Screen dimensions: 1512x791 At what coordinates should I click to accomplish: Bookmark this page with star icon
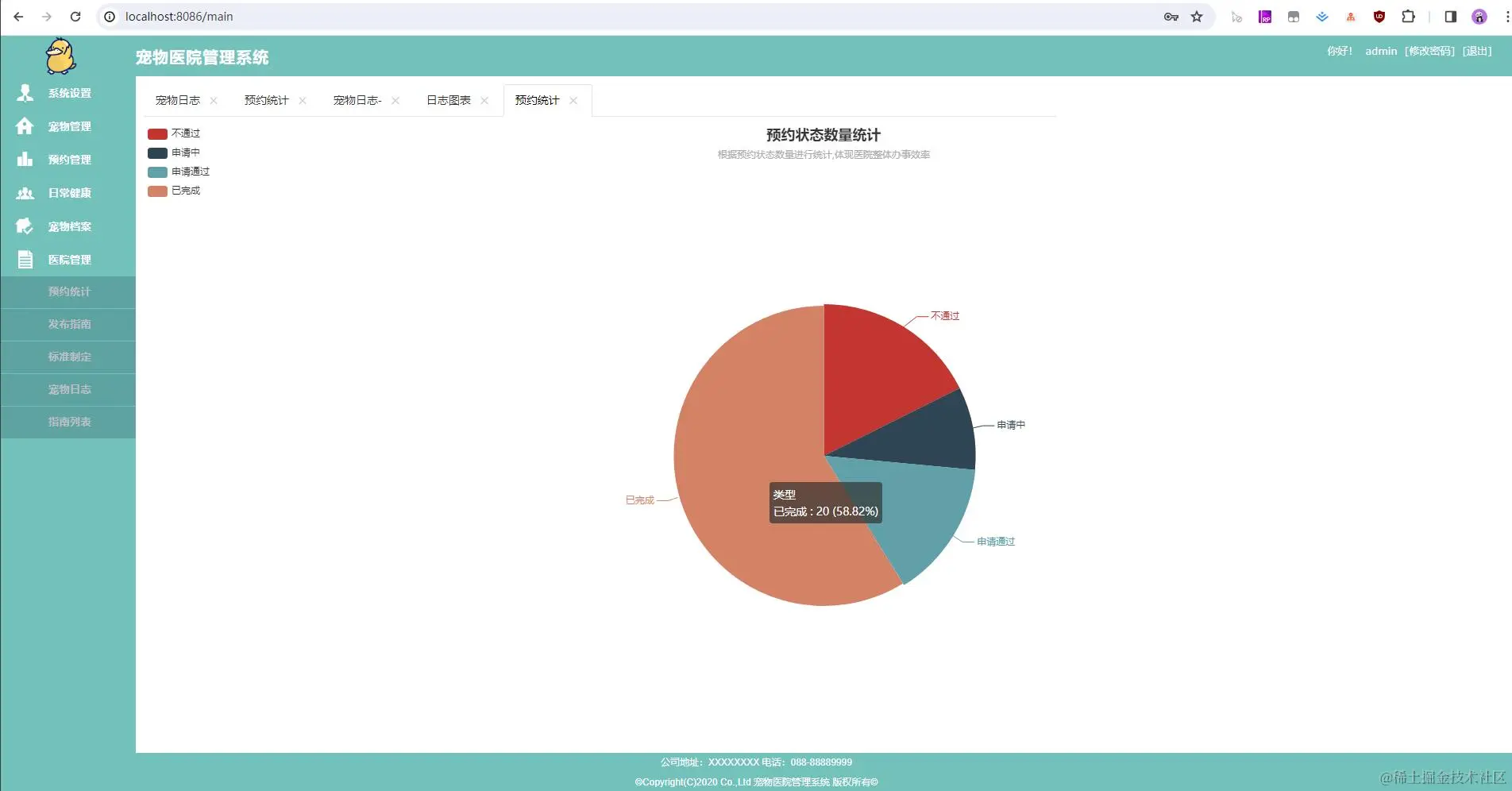click(1197, 17)
